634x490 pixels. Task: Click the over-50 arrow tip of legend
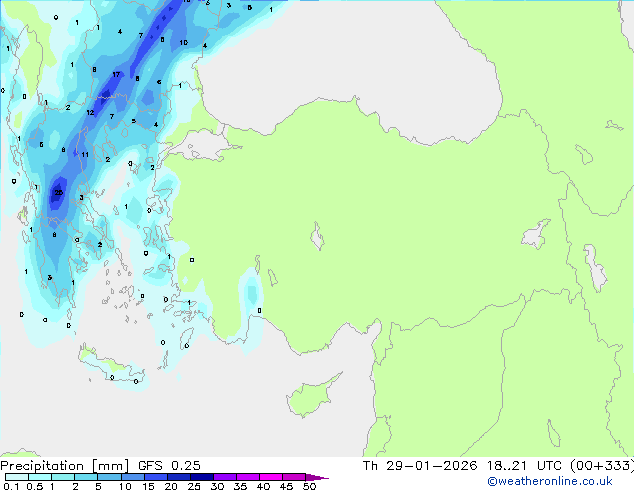(317, 477)
